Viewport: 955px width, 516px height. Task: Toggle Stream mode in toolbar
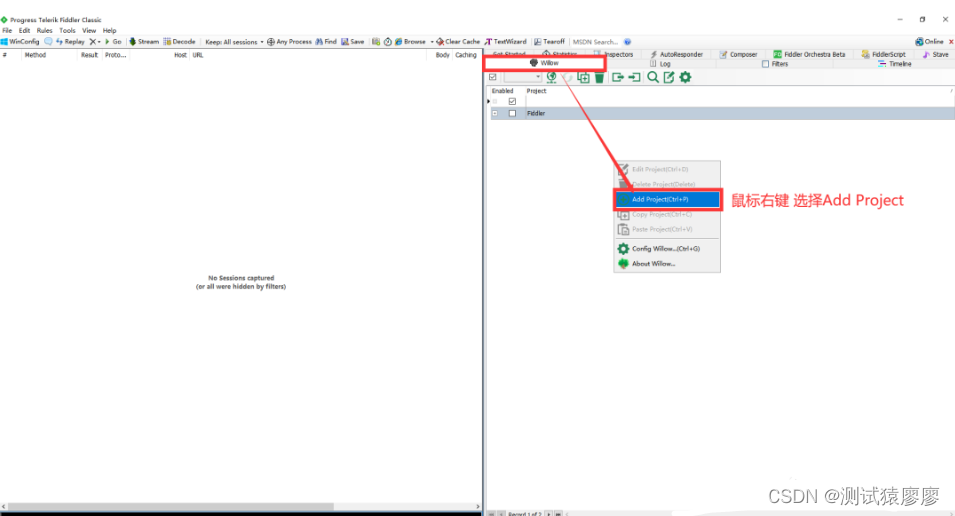[x=144, y=41]
